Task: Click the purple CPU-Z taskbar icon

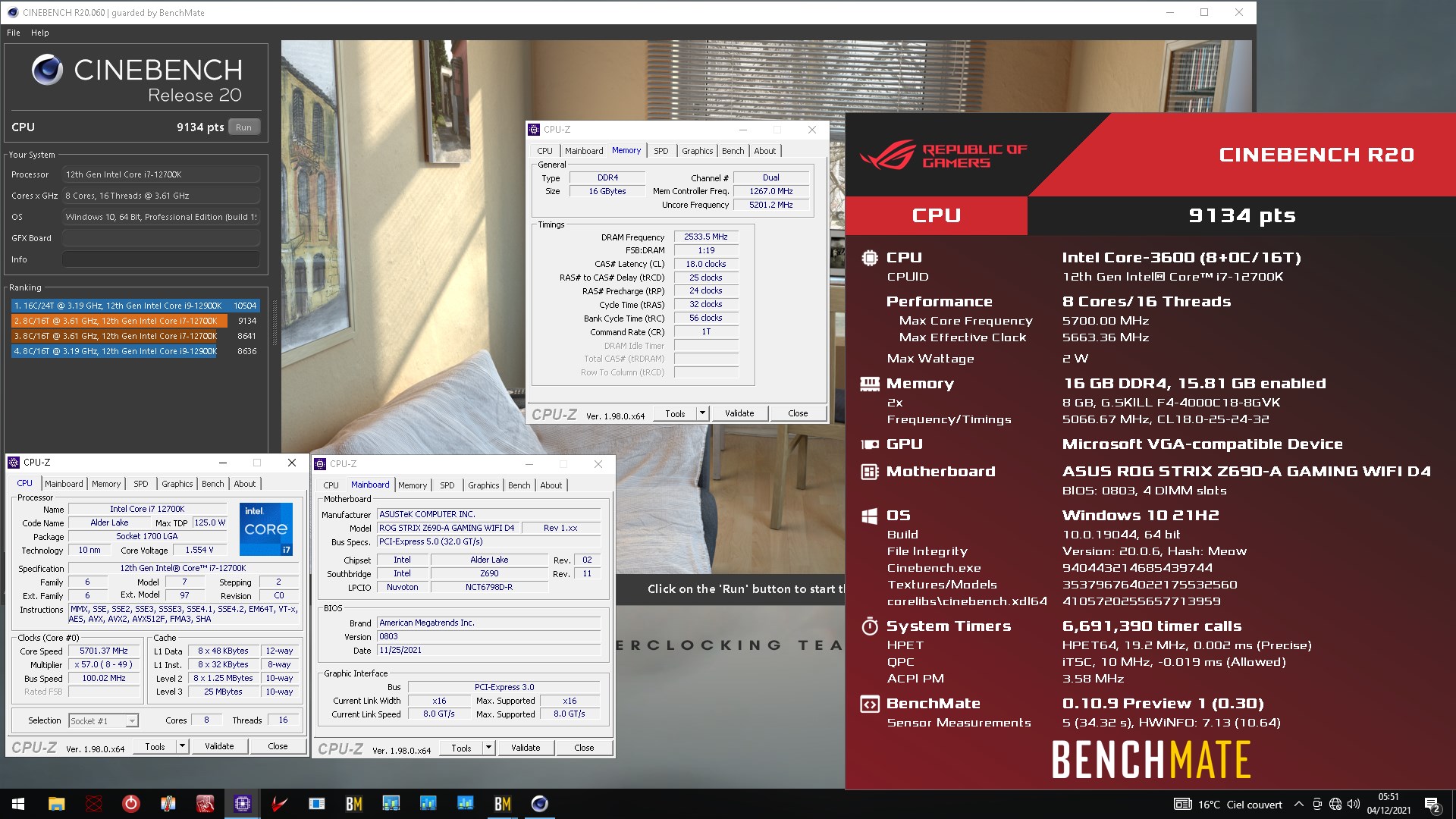Action: click(243, 804)
